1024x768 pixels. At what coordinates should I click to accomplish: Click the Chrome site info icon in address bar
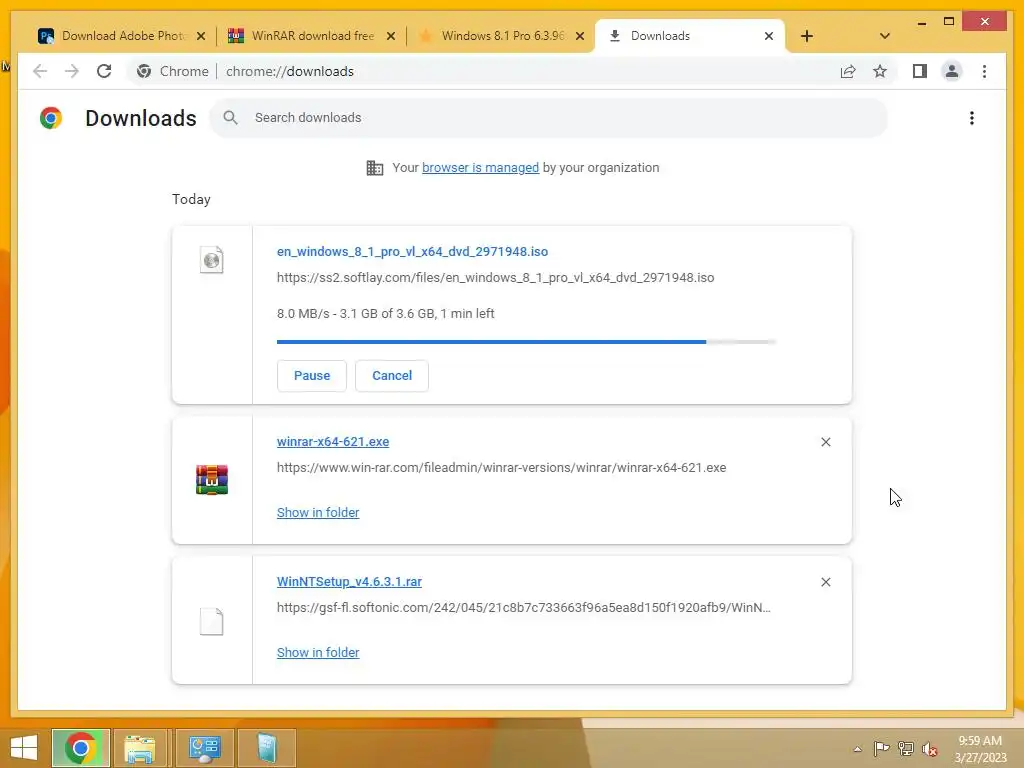(x=144, y=71)
